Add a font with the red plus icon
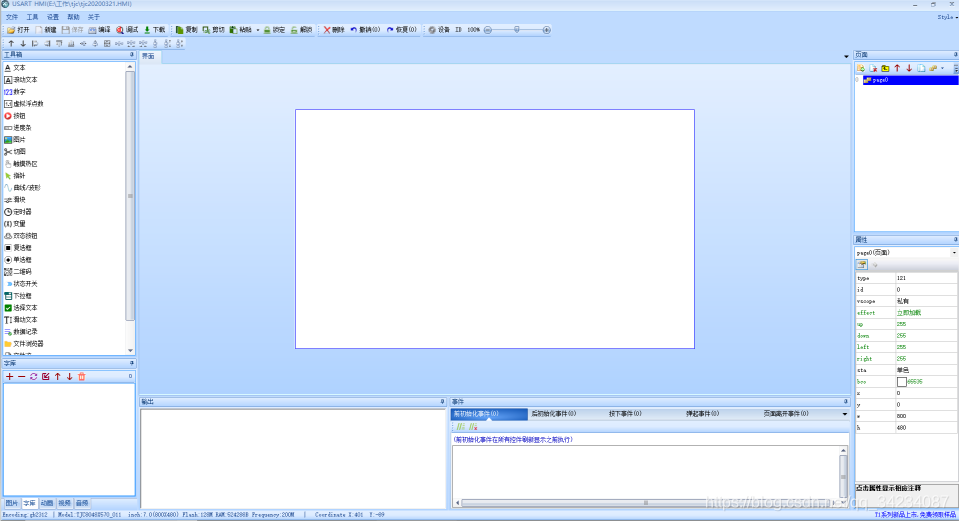The image size is (959, 521). point(9,377)
